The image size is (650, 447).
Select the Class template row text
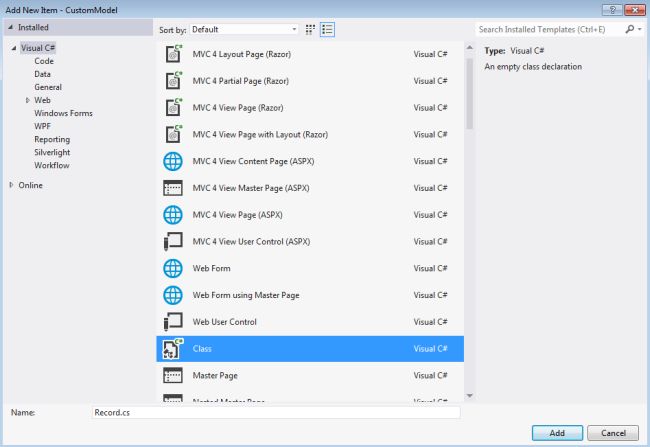(x=202, y=349)
